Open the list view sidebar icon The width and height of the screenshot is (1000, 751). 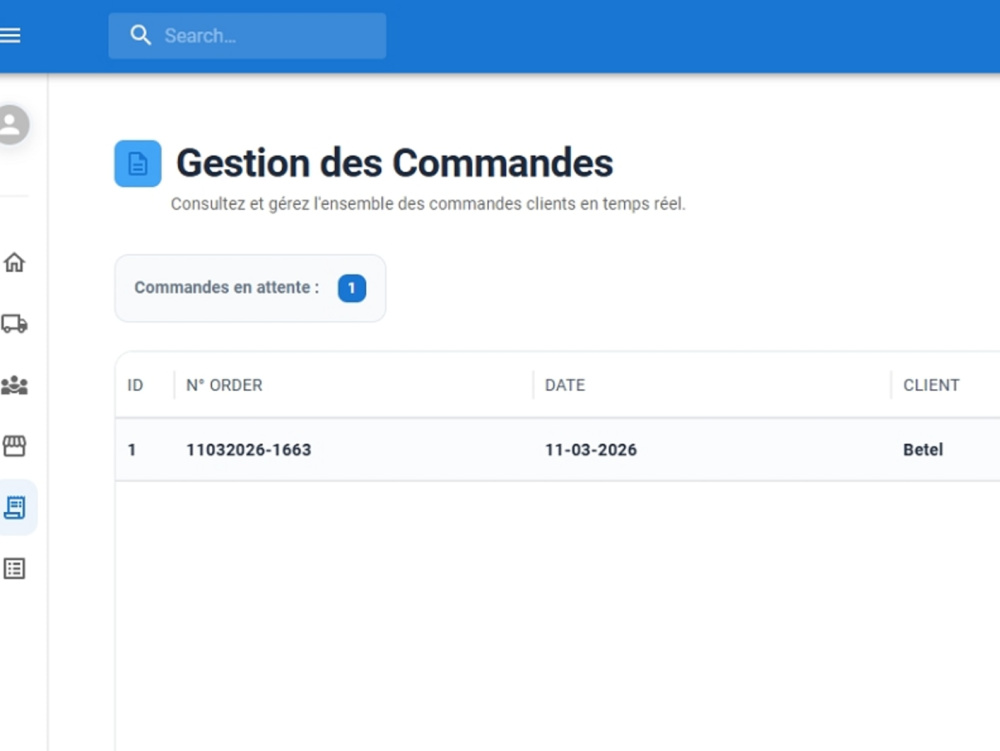pyautogui.click(x=14, y=568)
